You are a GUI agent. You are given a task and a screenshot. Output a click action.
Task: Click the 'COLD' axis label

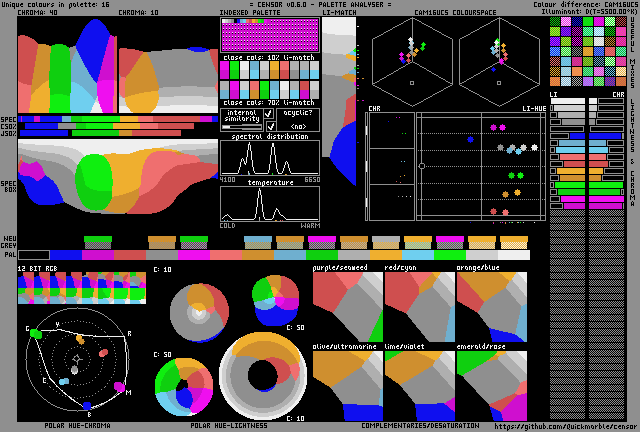tap(227, 226)
